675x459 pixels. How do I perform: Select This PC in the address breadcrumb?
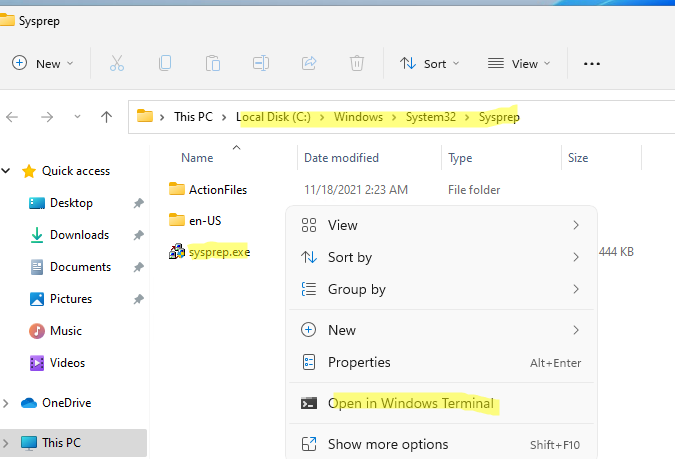193,117
